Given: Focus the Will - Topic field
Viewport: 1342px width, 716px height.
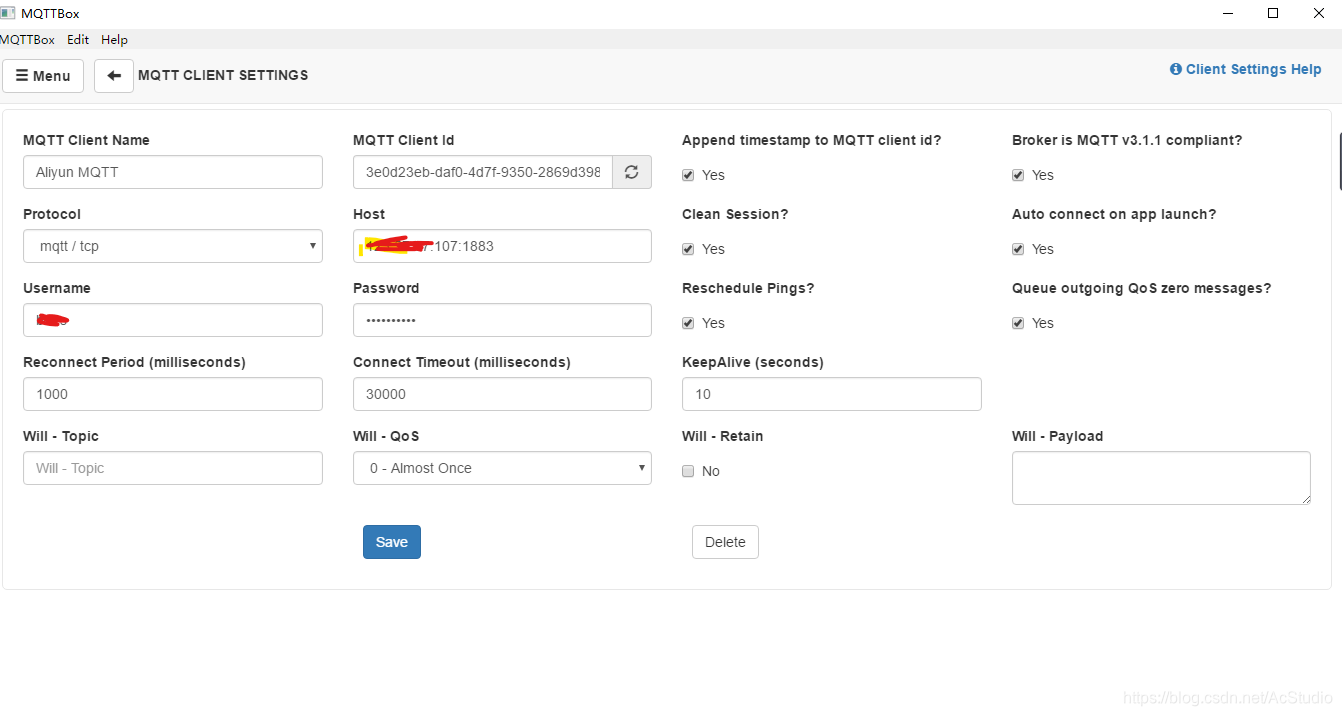Looking at the screenshot, I should 173,468.
